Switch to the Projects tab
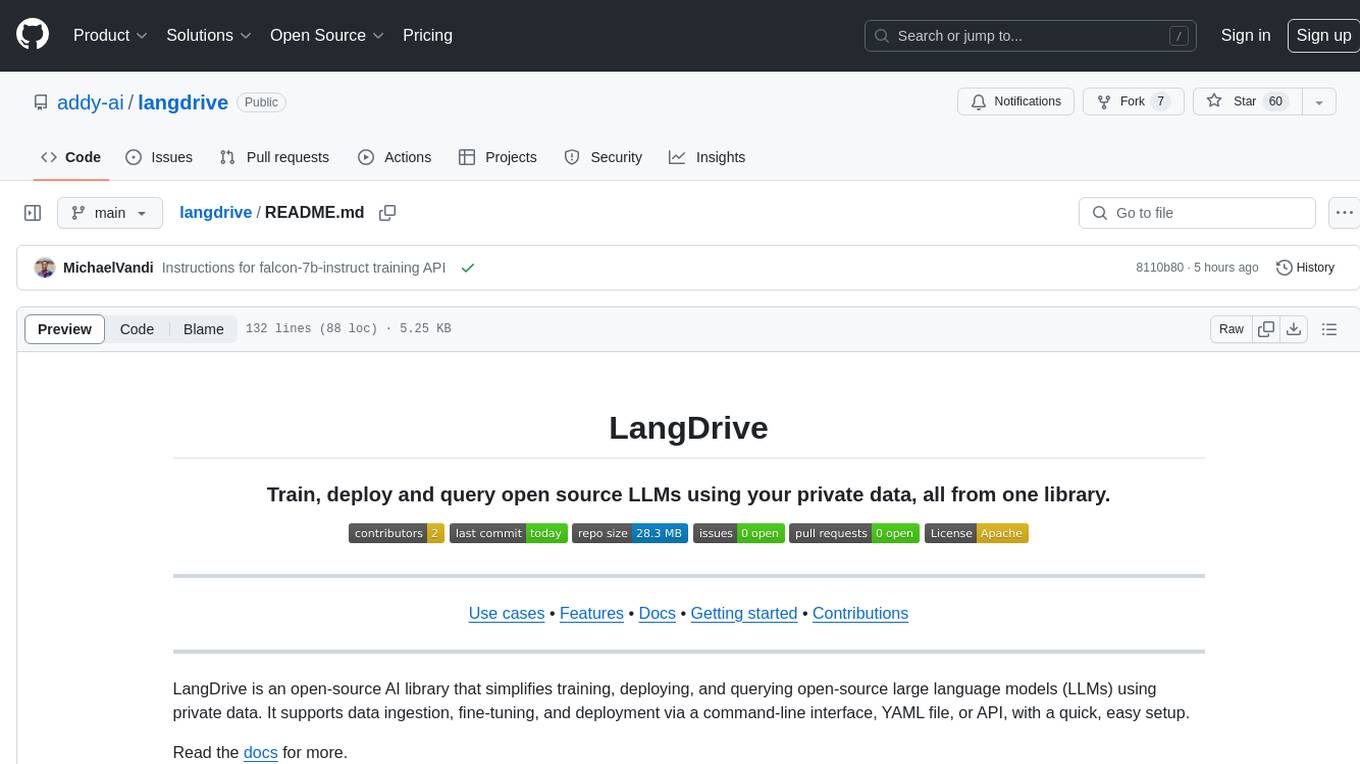Image resolution: width=1360 pixels, height=764 pixels. (498, 157)
